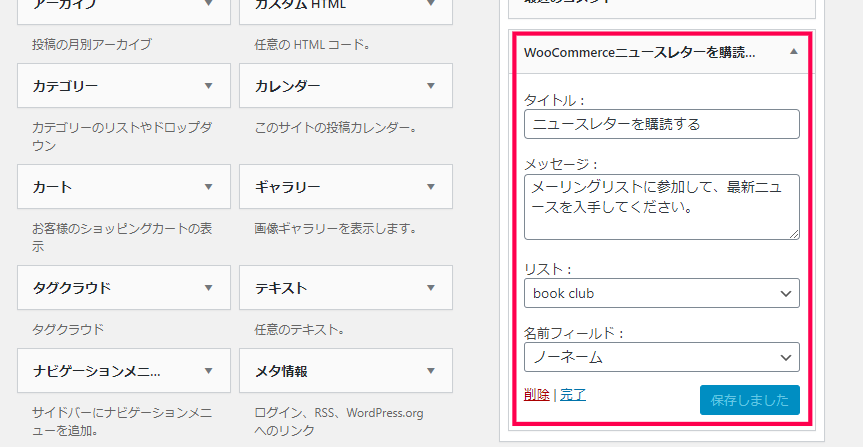Image resolution: width=863 pixels, height=447 pixels.
Task: Select the カート widget title
Action: coord(52,187)
